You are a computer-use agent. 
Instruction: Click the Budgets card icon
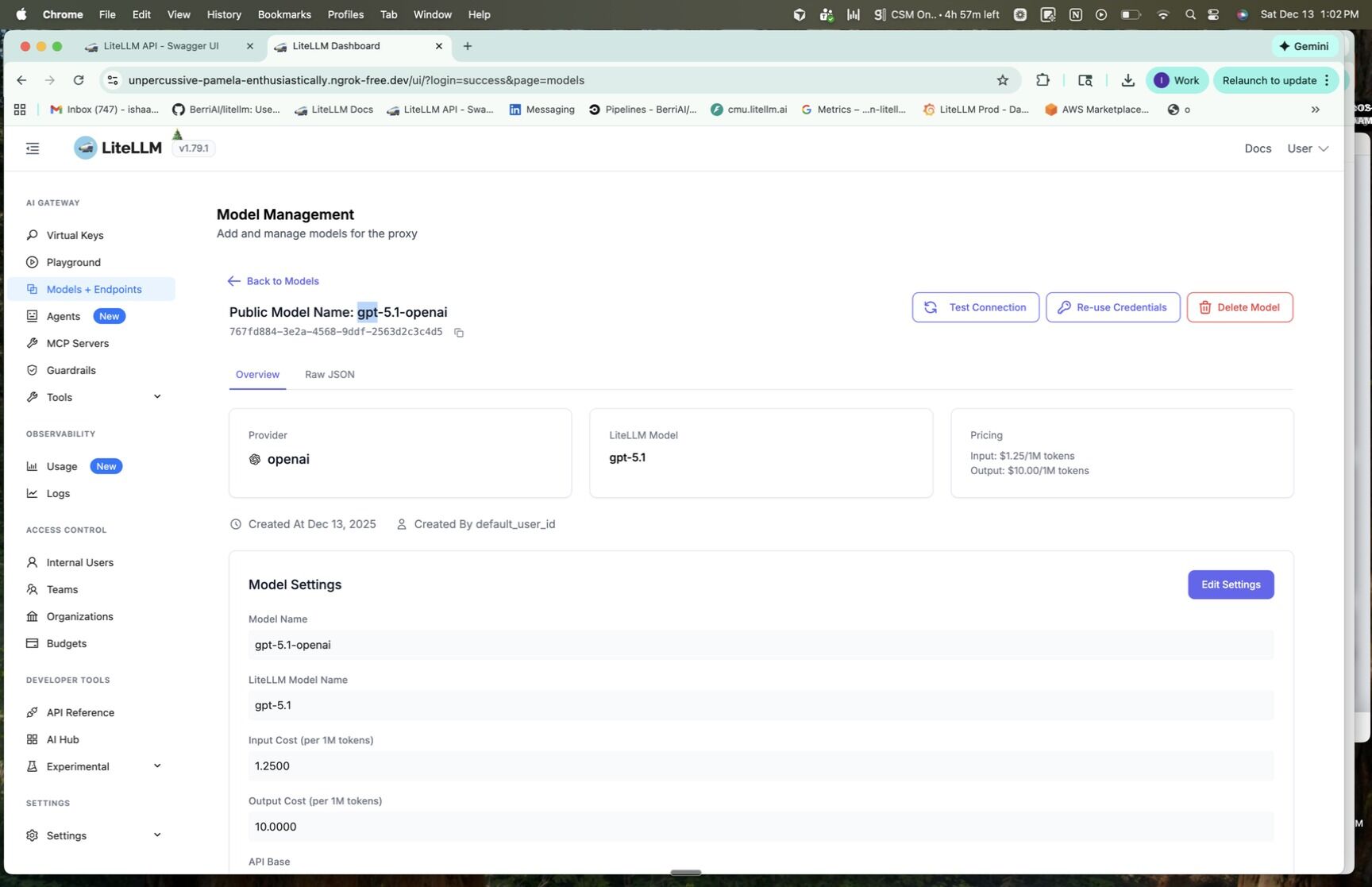click(x=33, y=643)
